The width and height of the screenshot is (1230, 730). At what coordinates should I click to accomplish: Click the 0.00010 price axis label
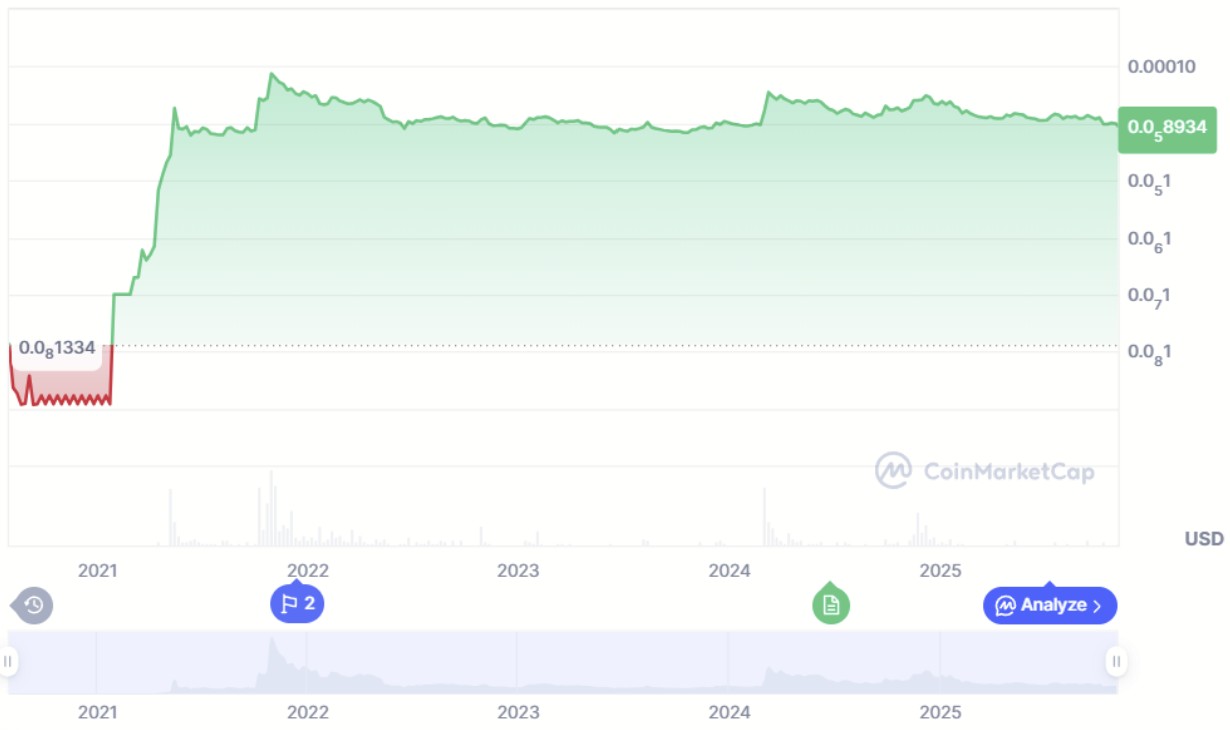[1161, 67]
